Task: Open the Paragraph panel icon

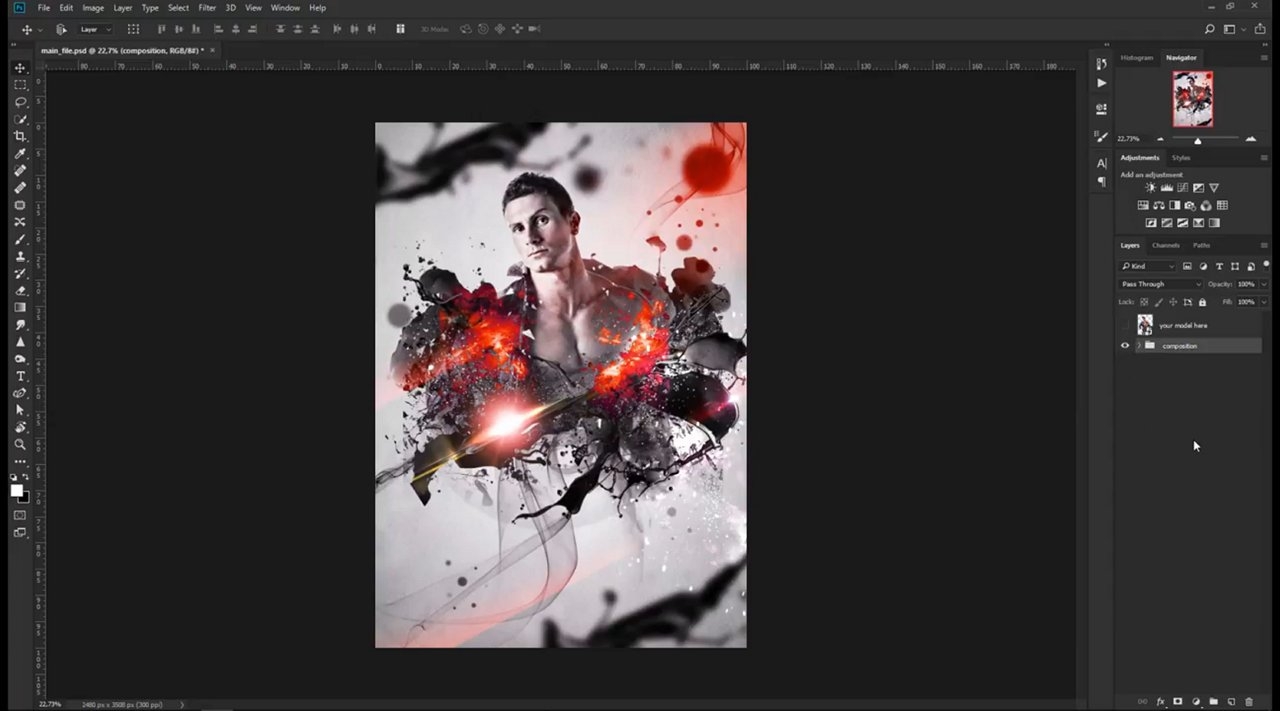Action: click(x=1101, y=181)
